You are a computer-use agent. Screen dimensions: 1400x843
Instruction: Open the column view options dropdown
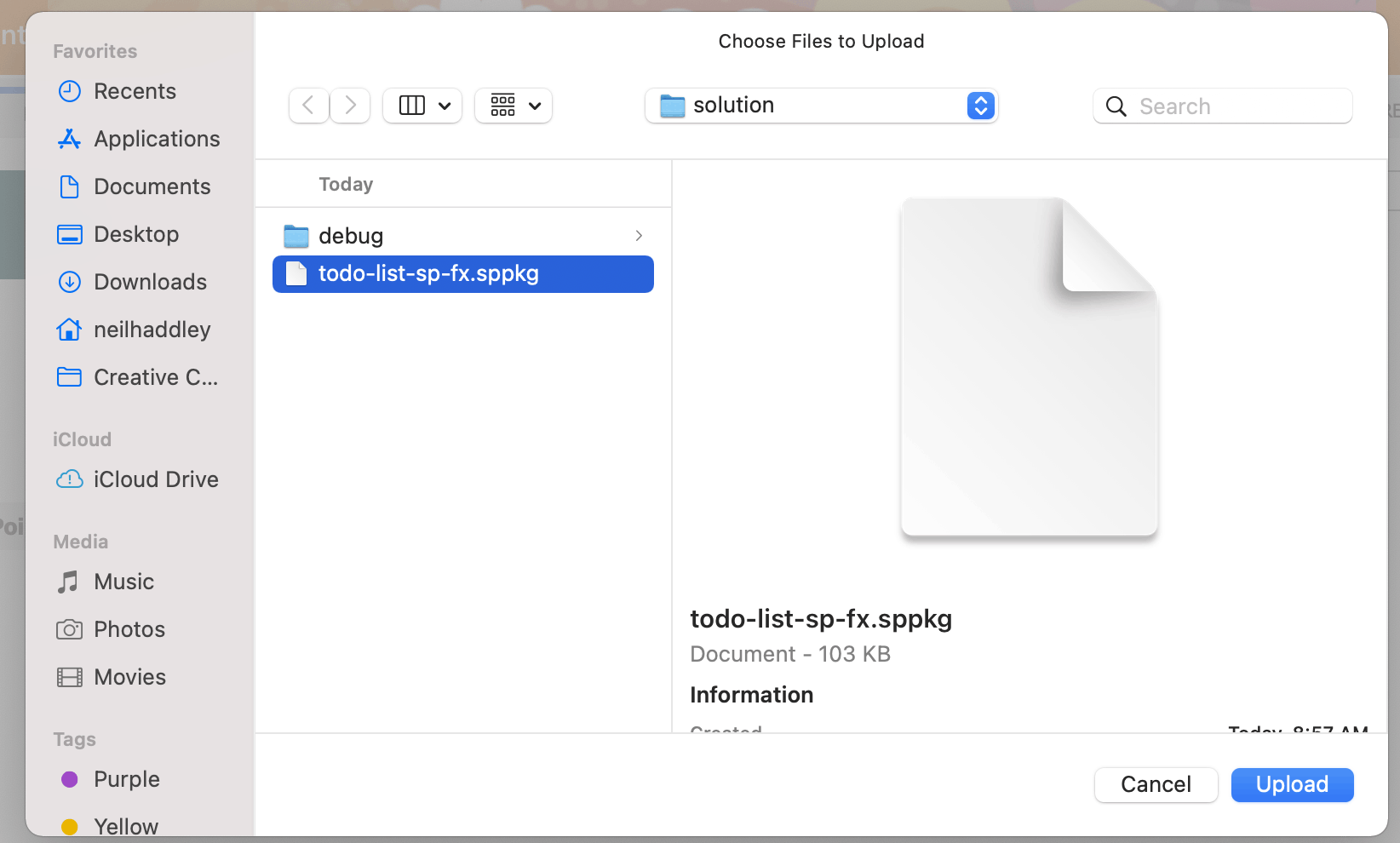(x=423, y=106)
